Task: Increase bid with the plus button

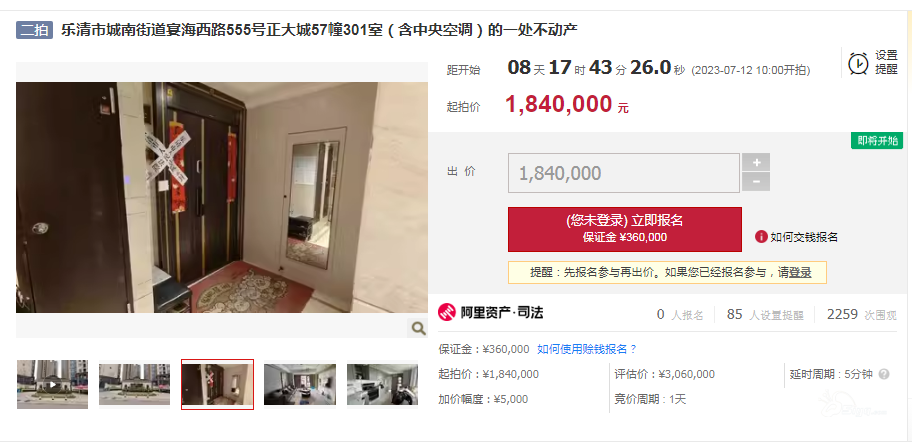Action: [x=756, y=162]
